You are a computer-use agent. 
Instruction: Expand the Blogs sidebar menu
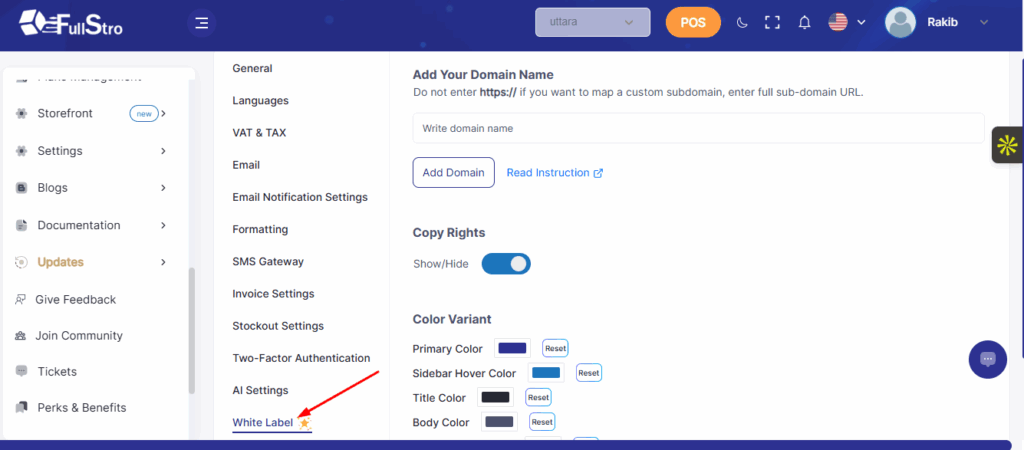(x=92, y=187)
